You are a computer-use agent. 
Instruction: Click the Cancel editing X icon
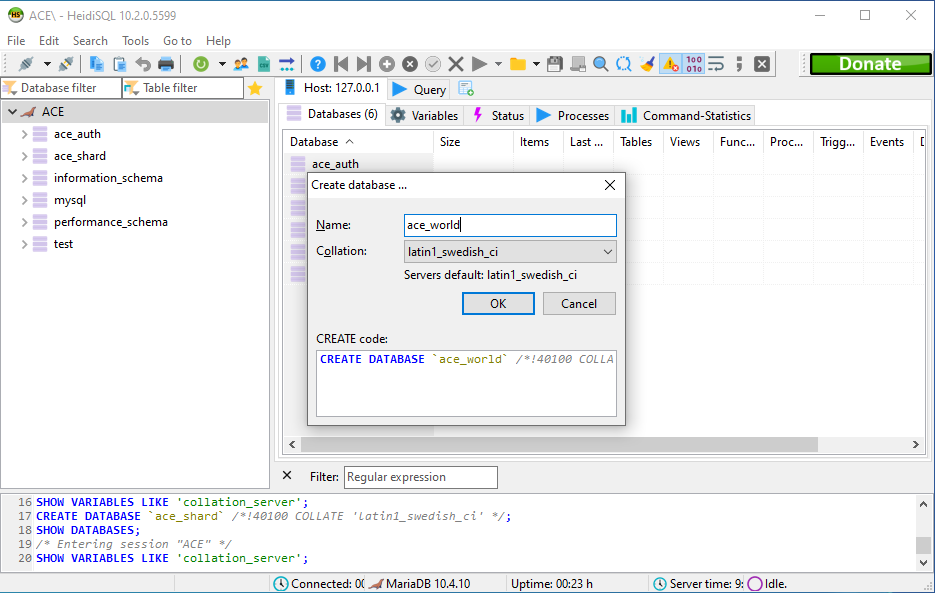click(456, 64)
